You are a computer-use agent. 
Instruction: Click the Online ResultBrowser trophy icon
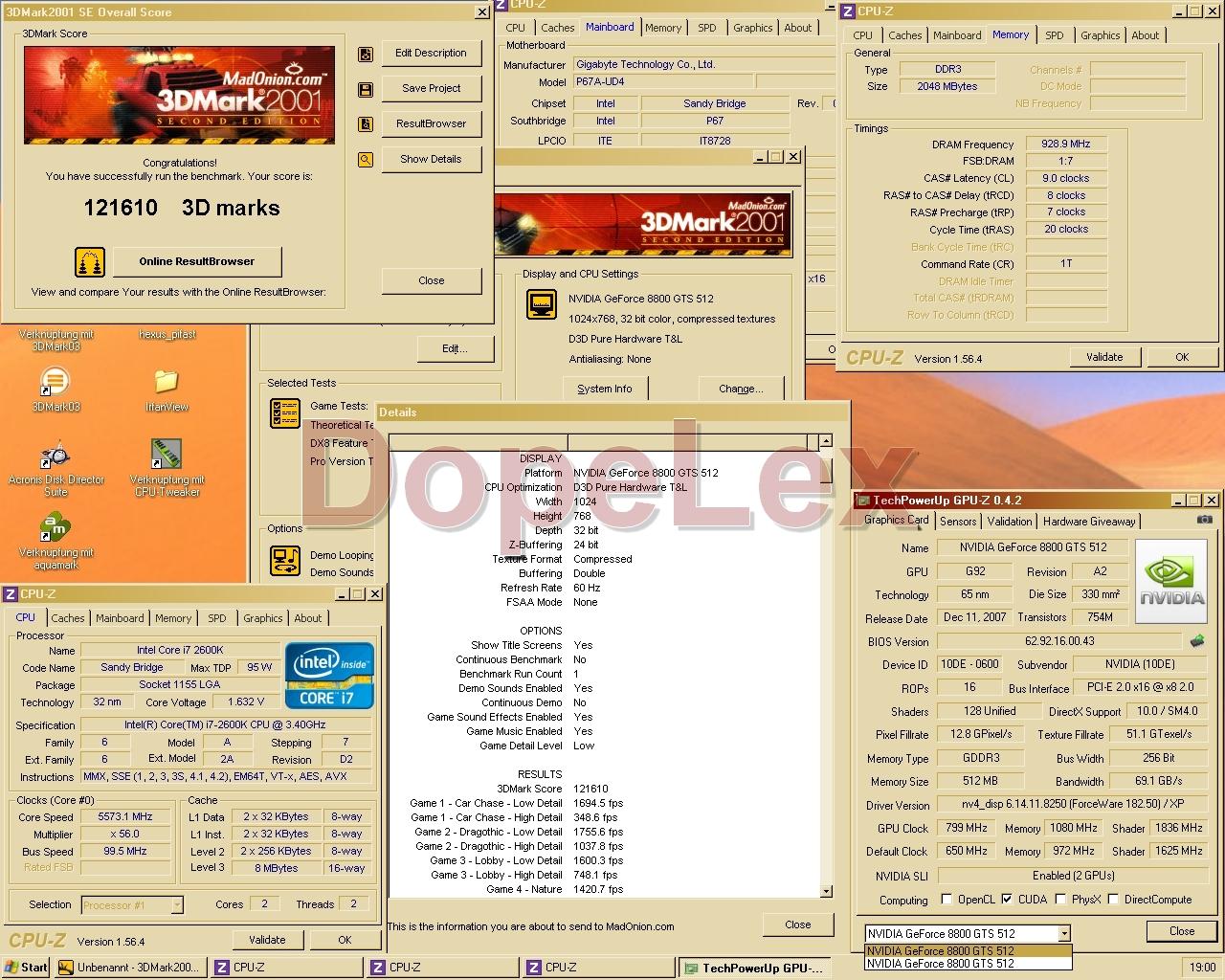coord(90,261)
